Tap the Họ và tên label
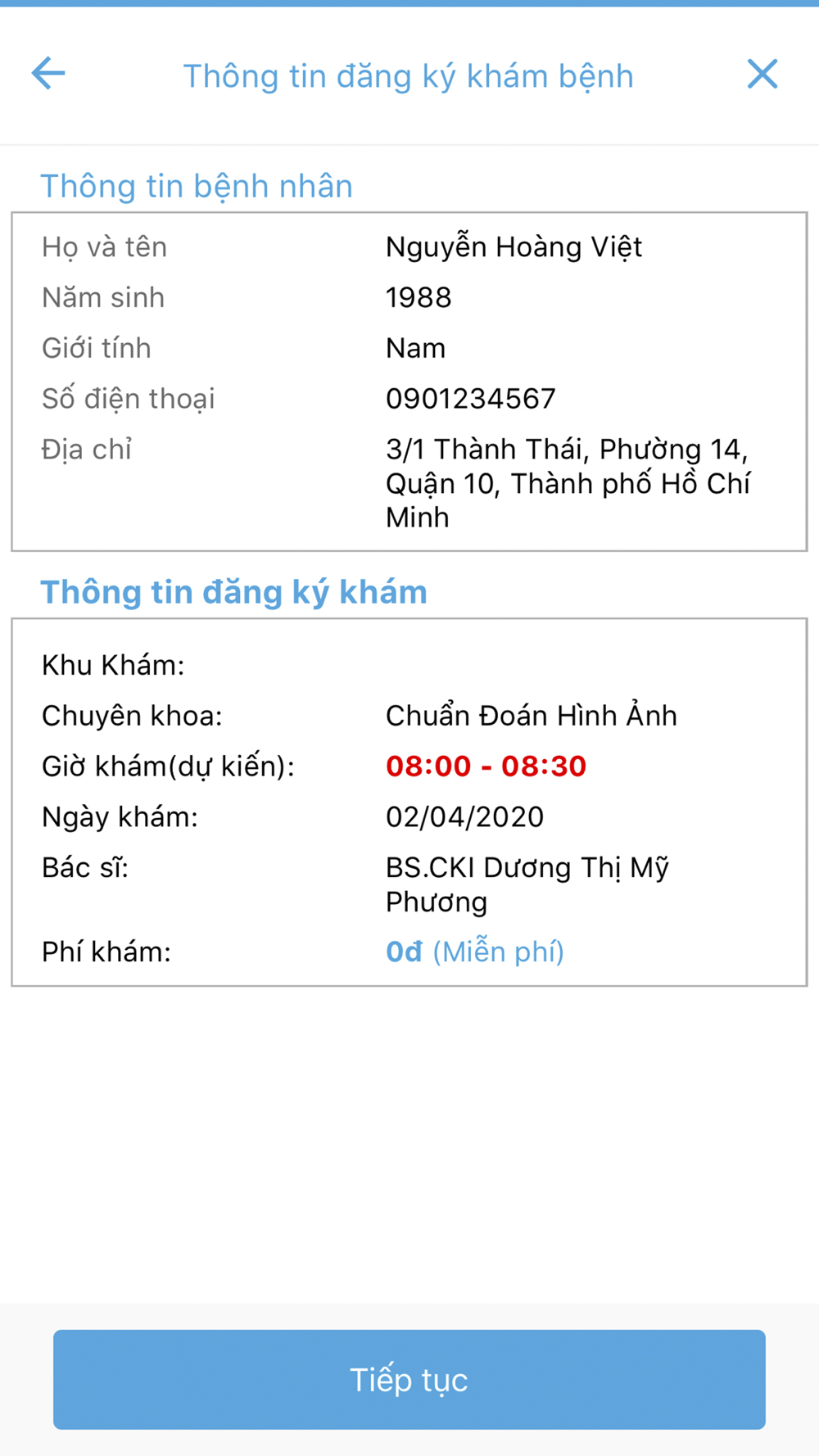Screen dimensions: 819x1456 click(104, 247)
